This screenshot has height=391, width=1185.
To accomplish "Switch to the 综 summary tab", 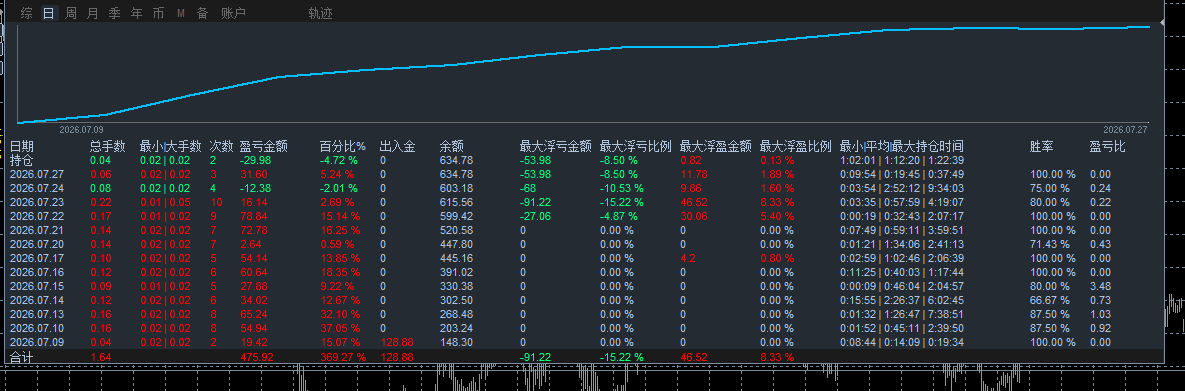I will [x=26, y=14].
